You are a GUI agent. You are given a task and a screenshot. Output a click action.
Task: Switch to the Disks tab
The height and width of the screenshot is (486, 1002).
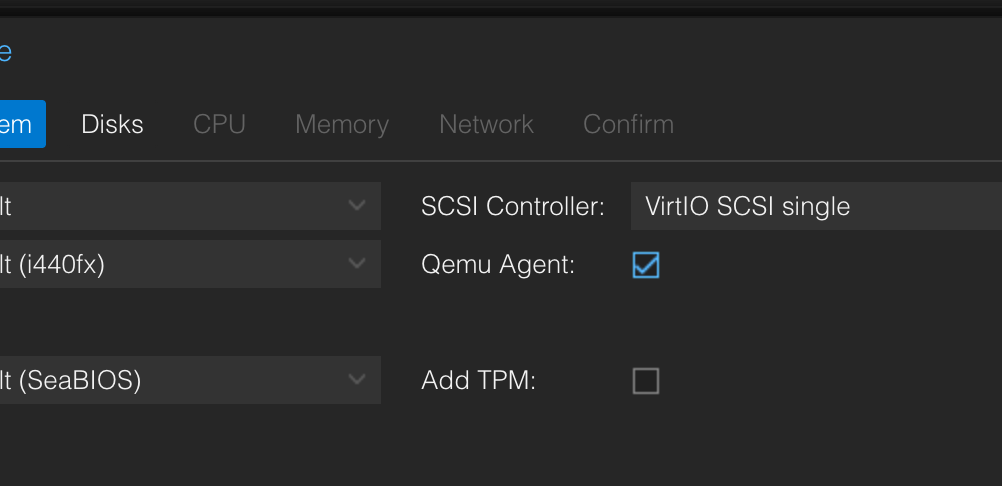coord(112,124)
